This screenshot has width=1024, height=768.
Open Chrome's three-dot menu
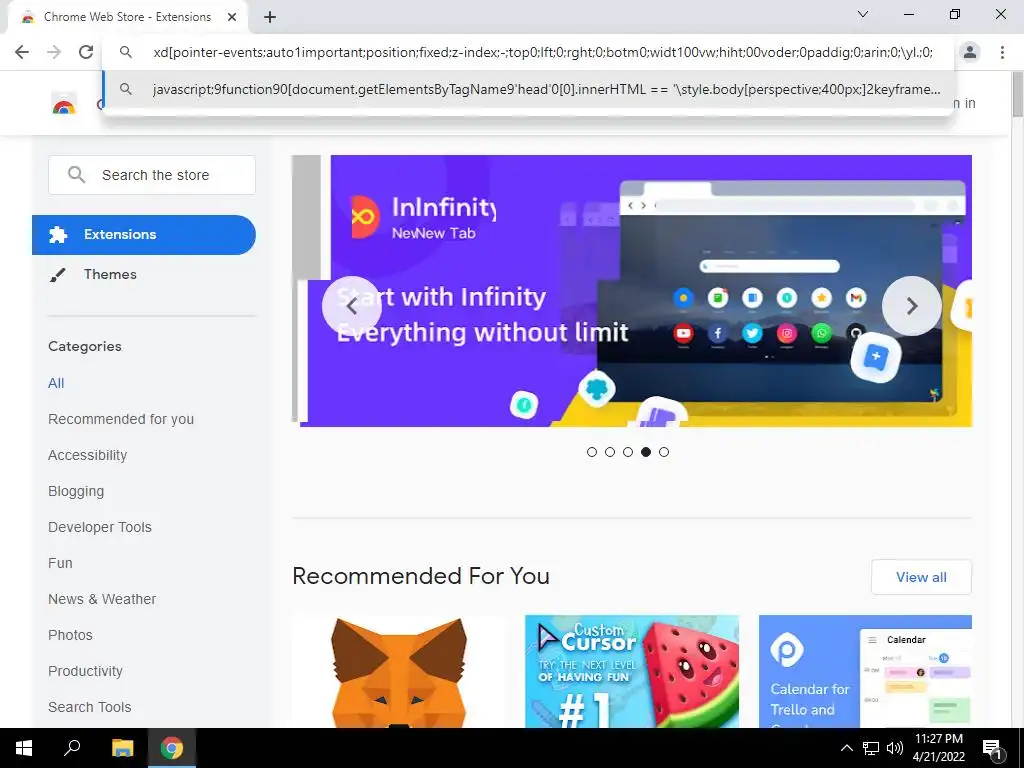coord(1002,52)
